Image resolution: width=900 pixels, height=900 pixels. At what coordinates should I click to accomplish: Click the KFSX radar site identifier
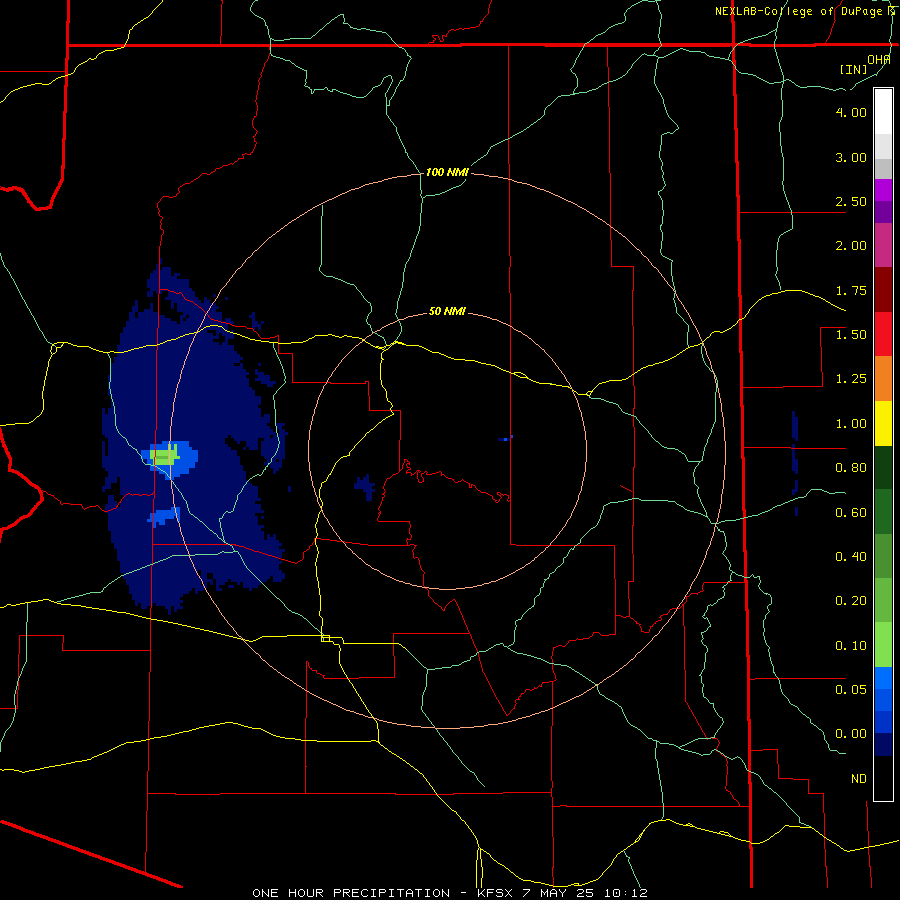(495, 893)
